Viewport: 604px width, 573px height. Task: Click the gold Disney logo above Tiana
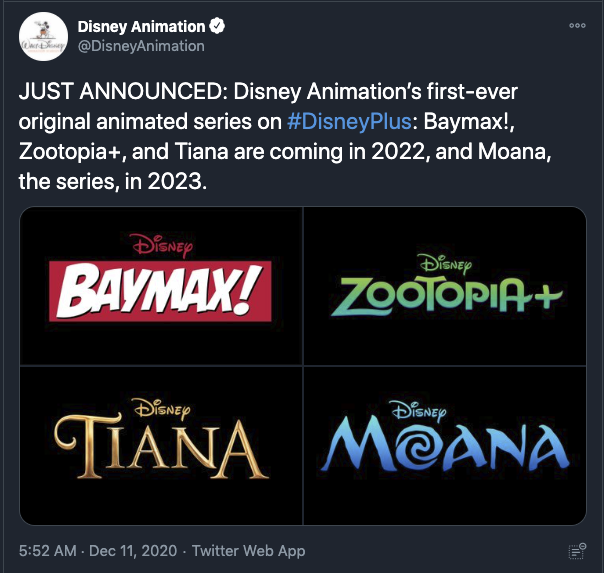pyautogui.click(x=161, y=409)
